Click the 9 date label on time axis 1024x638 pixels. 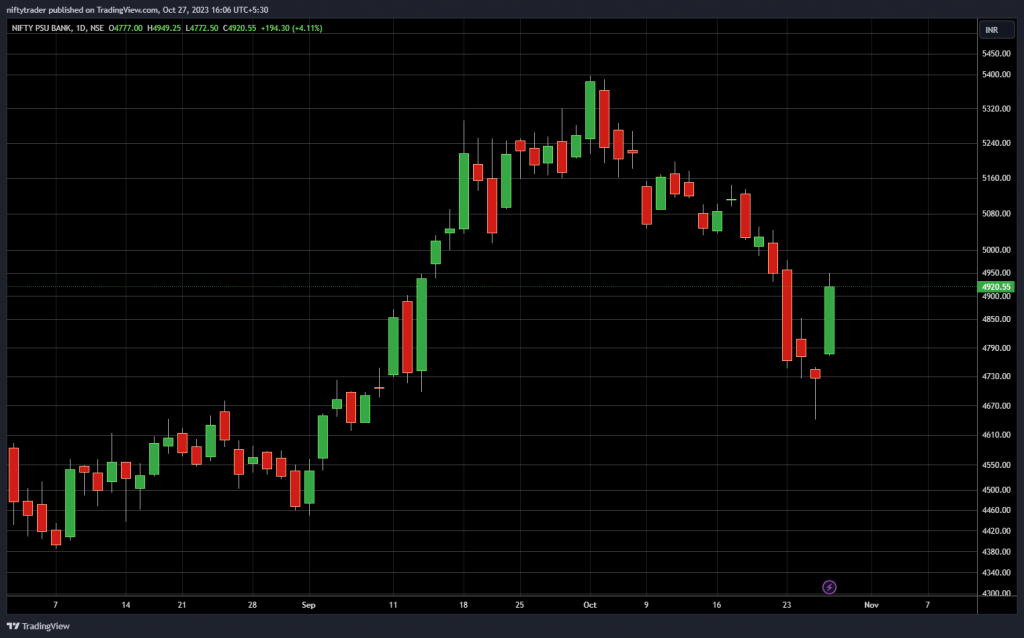(647, 605)
